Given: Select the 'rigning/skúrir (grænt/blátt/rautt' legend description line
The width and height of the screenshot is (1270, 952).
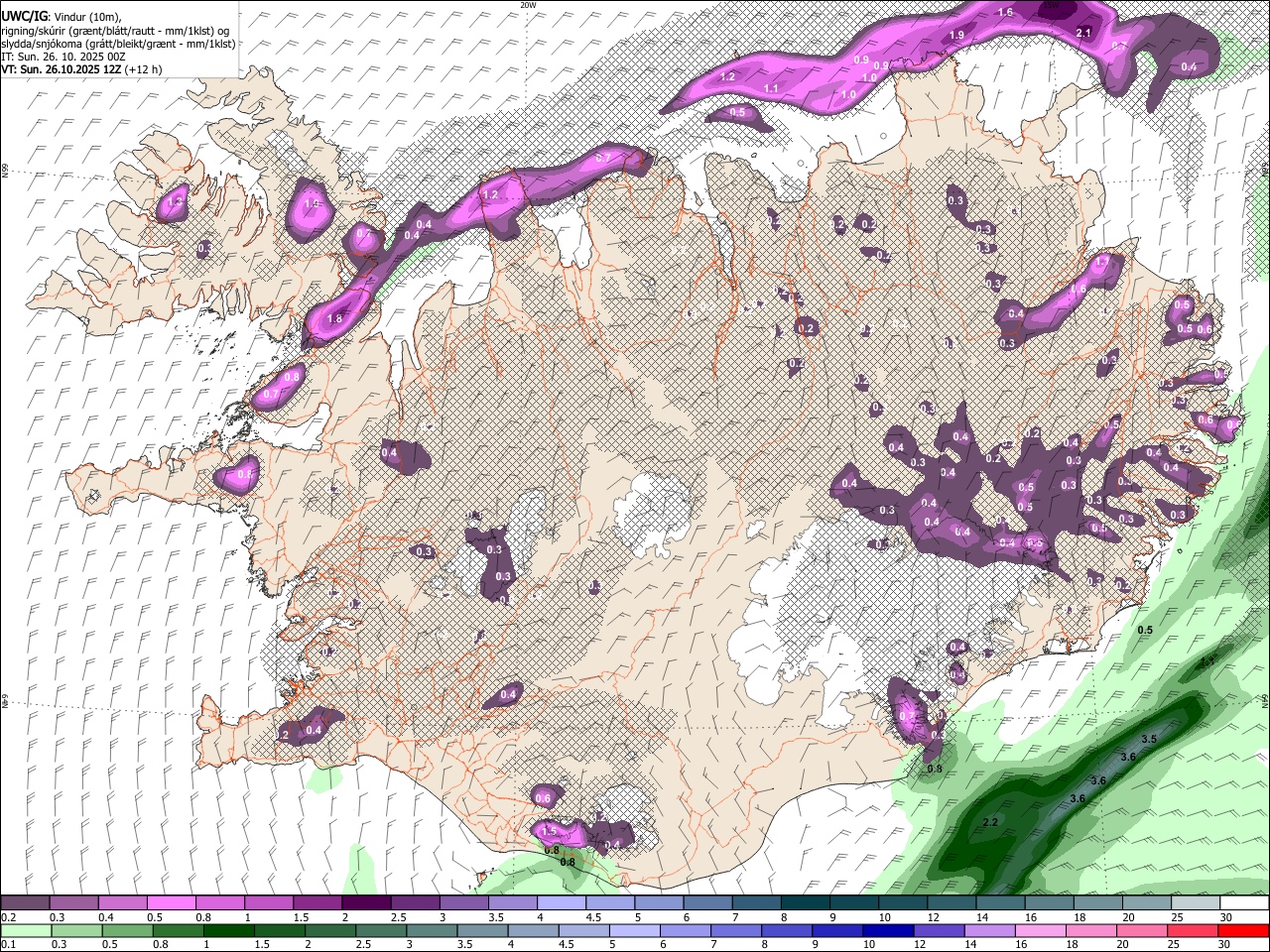Looking at the screenshot, I should coord(114,31).
